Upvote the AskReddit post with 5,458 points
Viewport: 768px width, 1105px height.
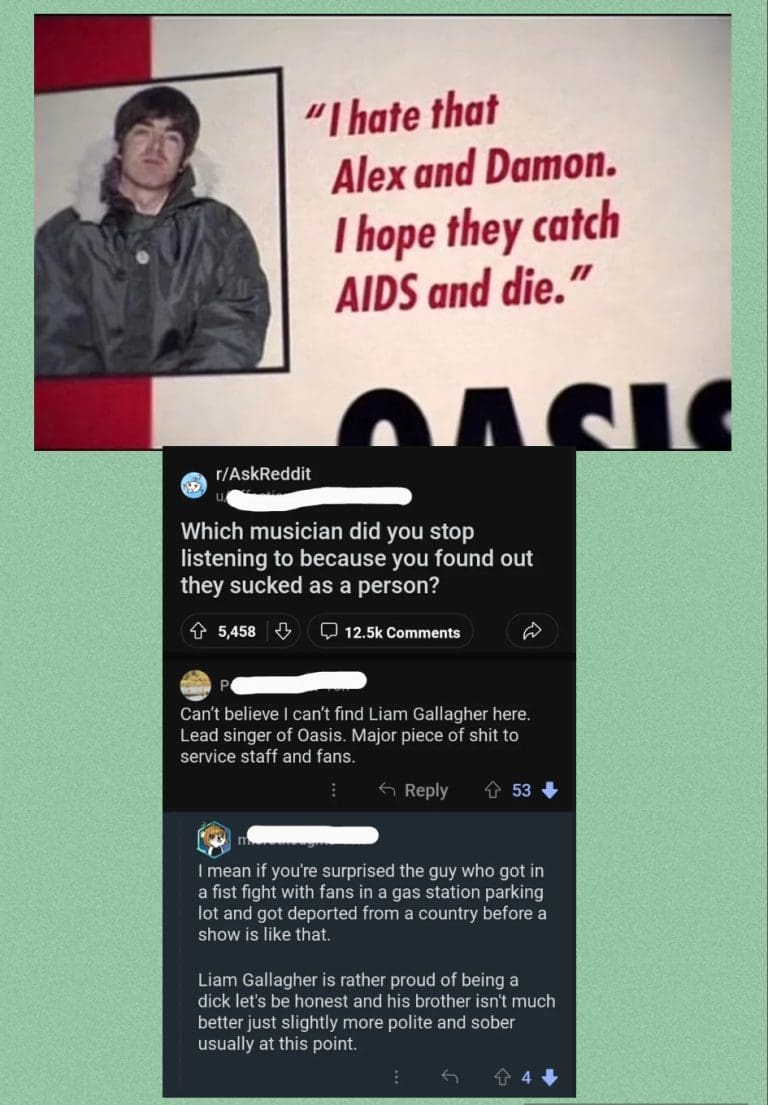coord(199,631)
